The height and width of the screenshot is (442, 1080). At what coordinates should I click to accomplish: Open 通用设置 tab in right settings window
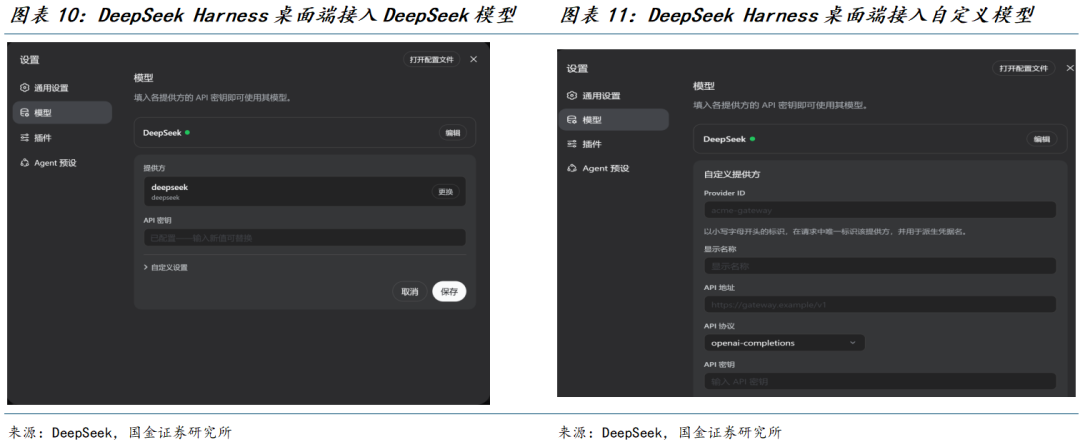[x=614, y=95]
